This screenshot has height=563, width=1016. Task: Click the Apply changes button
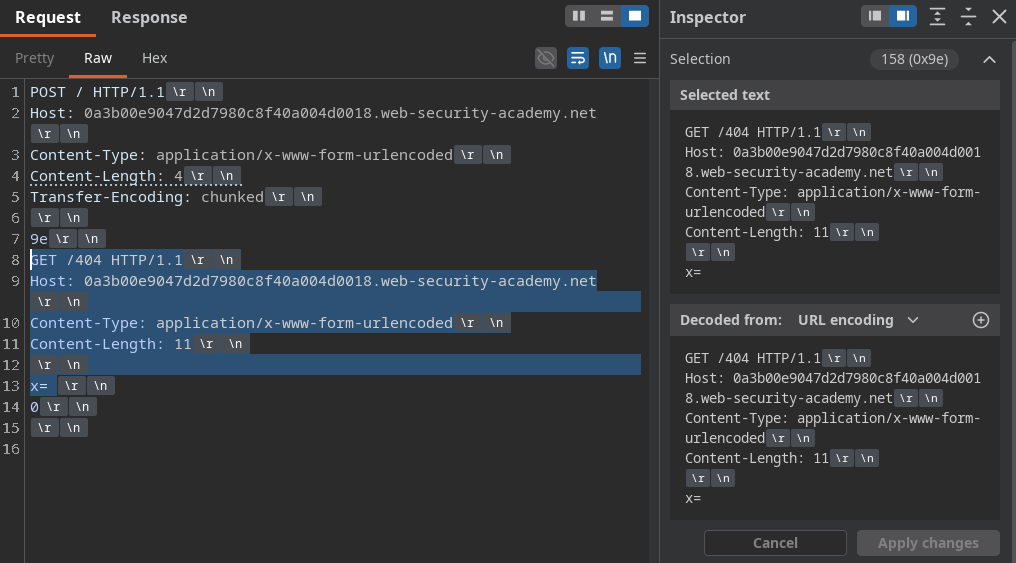(x=928, y=543)
